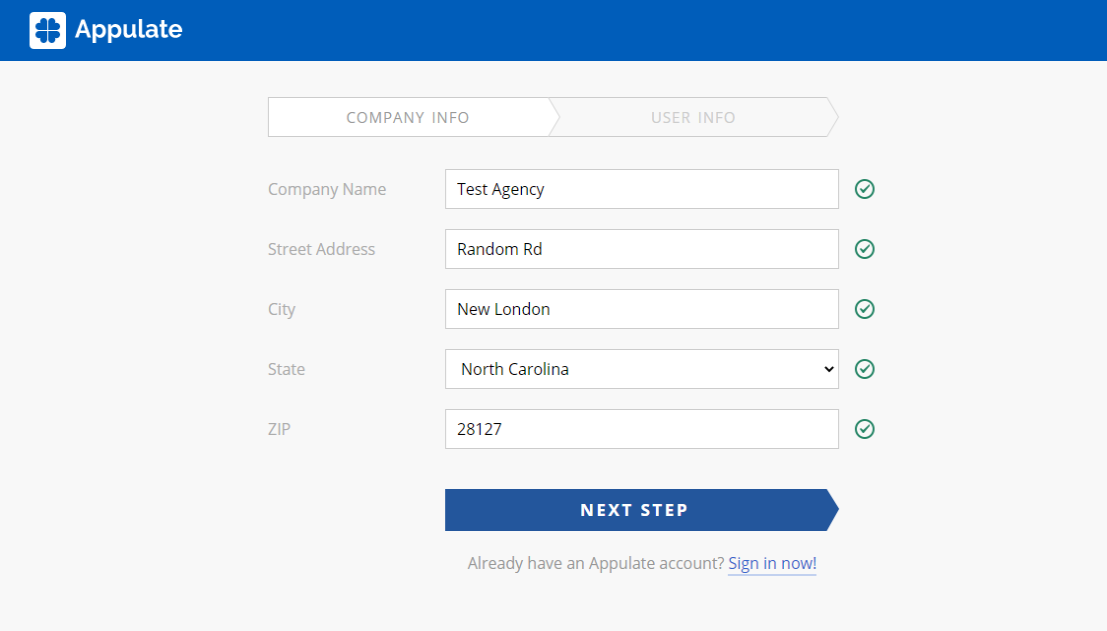The width and height of the screenshot is (1107, 631).
Task: Click the ZIP code input
Action: click(x=641, y=429)
